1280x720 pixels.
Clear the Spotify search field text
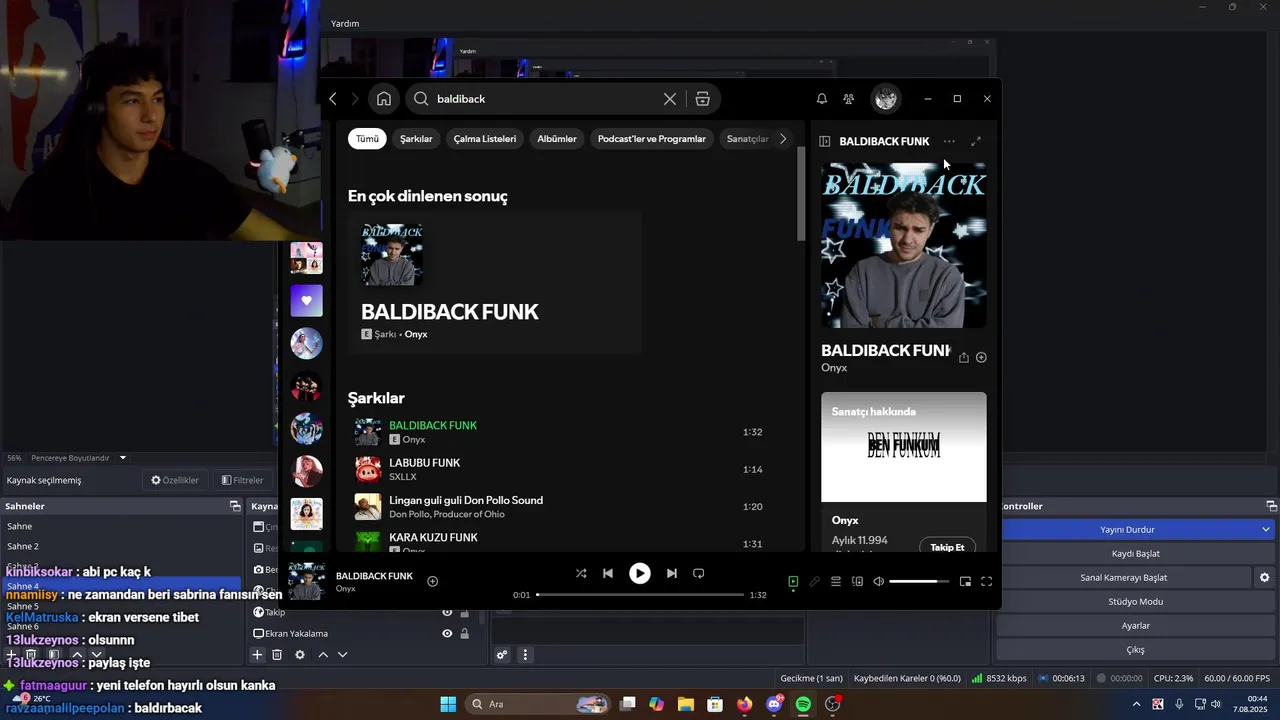click(670, 99)
